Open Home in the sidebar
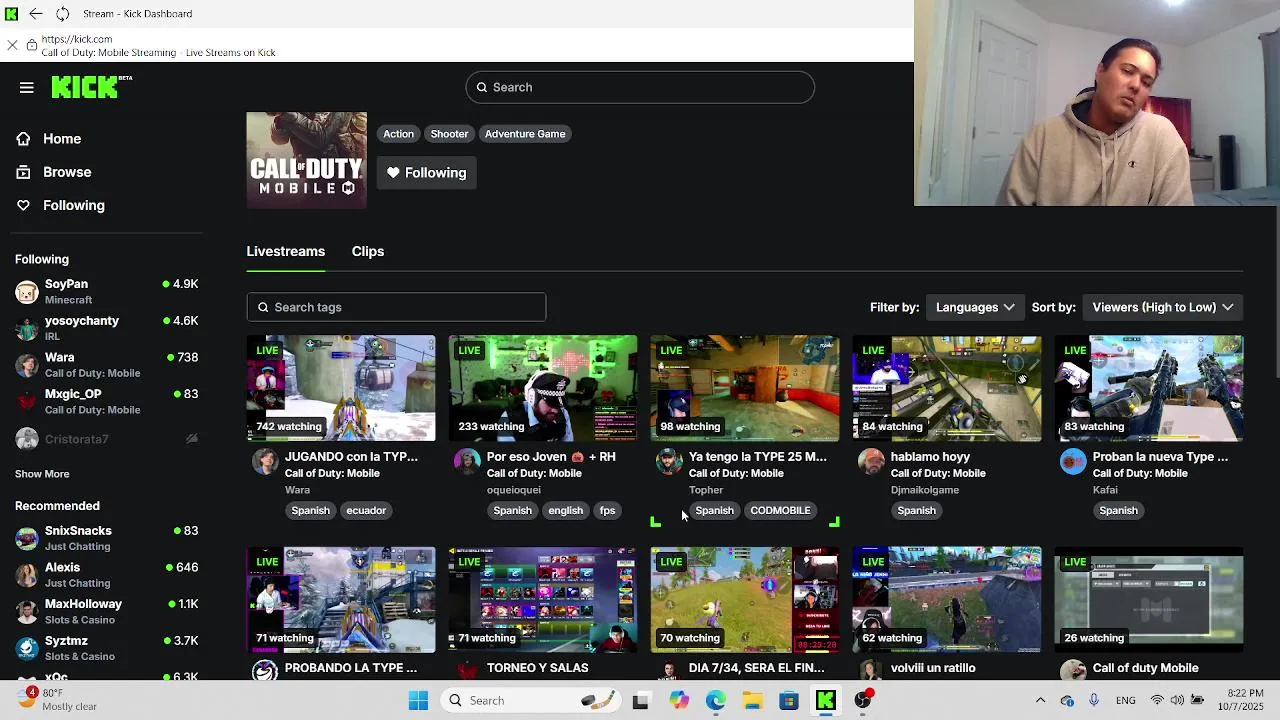Screen dimensions: 1280x720 [62, 139]
